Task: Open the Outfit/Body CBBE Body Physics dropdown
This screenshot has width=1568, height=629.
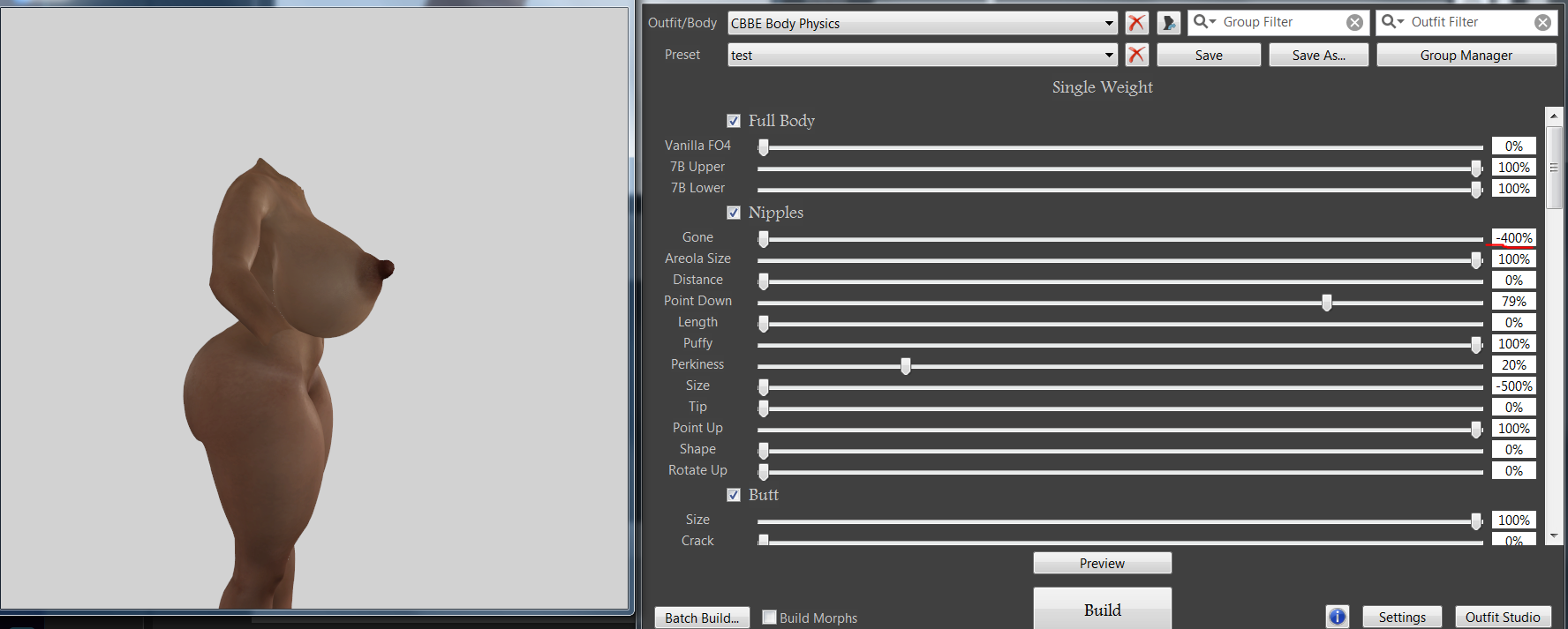Action: tap(923, 24)
